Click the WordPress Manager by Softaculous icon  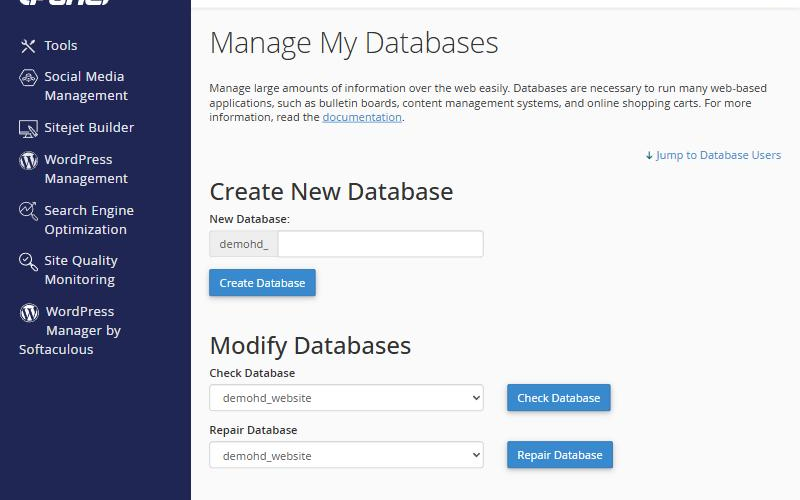(x=29, y=312)
